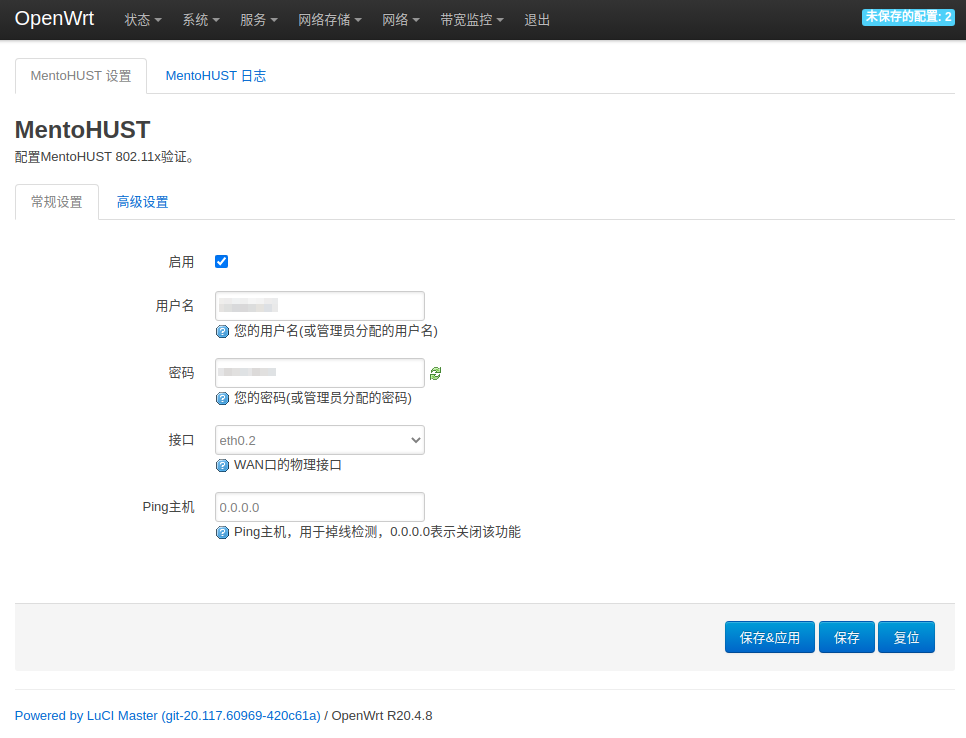This screenshot has height=738, width=966.
Task: Click the 您的密码(或管理员分配的密码) hint text
Action: [x=323, y=399]
